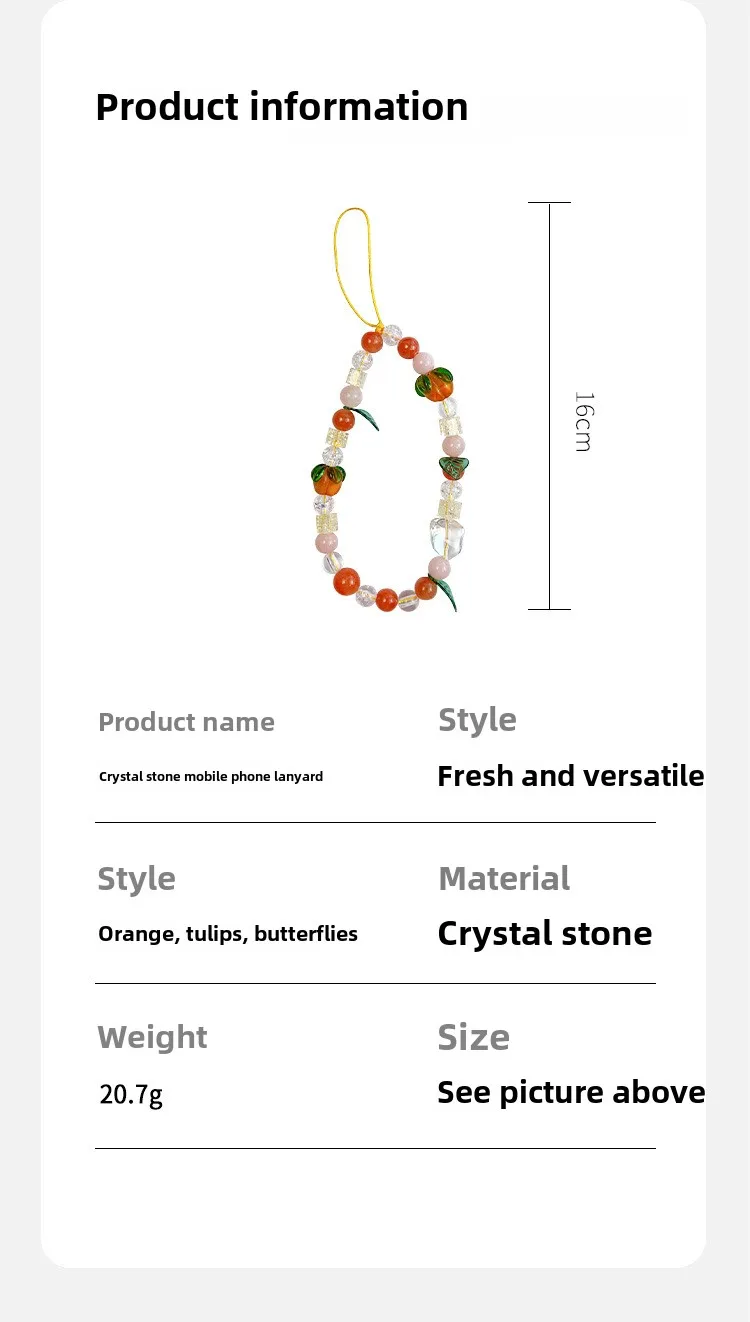Click the See picture above text
This screenshot has width=750, height=1322.
coord(571,1092)
